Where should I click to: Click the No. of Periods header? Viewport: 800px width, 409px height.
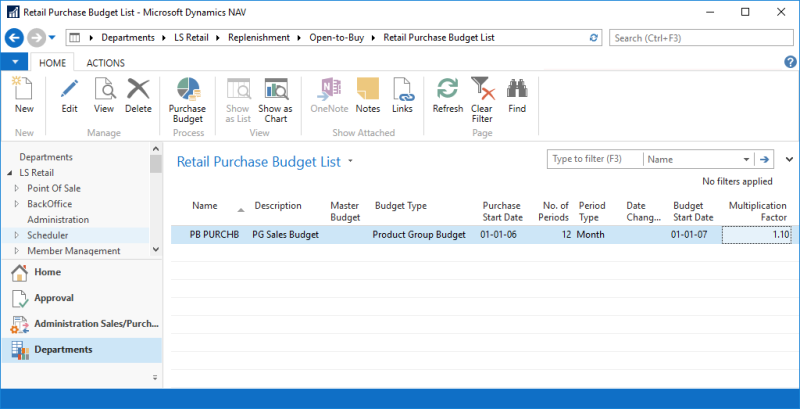coord(556,211)
